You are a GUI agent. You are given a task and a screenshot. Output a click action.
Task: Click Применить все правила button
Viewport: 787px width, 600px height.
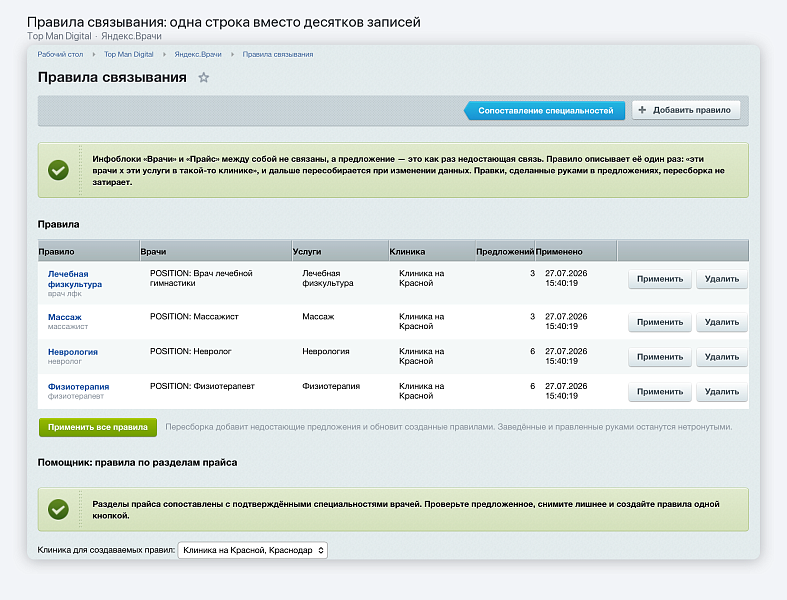pyautogui.click(x=98, y=427)
